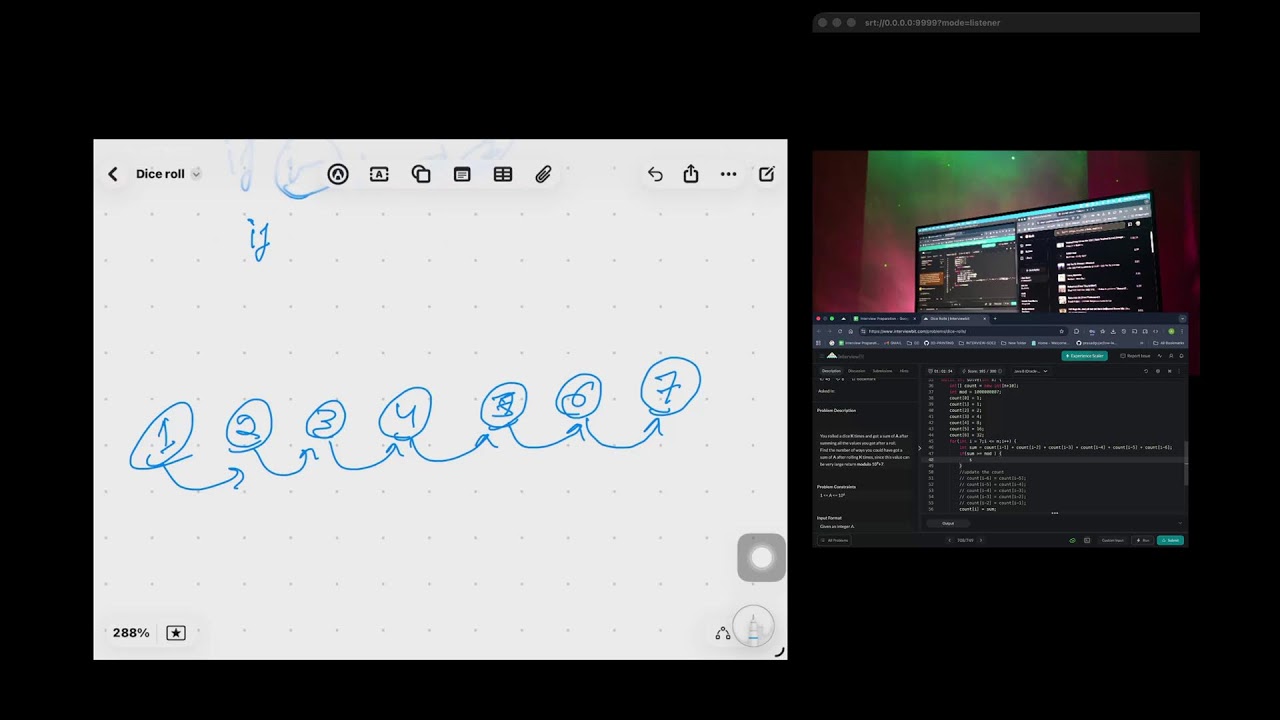The height and width of the screenshot is (720, 1280).
Task: Click the Custom Input button
Action: coord(1113,540)
